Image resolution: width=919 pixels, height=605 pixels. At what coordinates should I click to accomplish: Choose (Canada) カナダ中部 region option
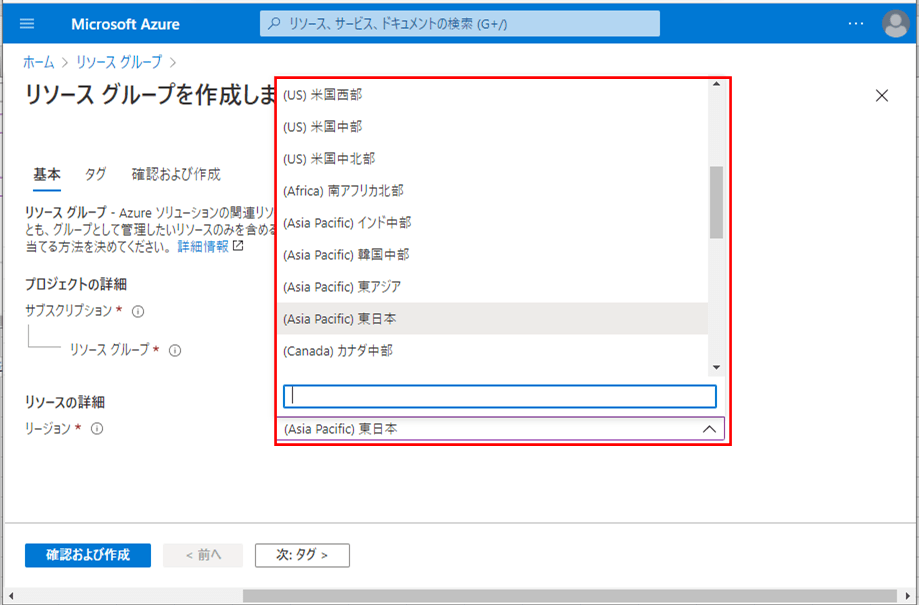coord(338,351)
